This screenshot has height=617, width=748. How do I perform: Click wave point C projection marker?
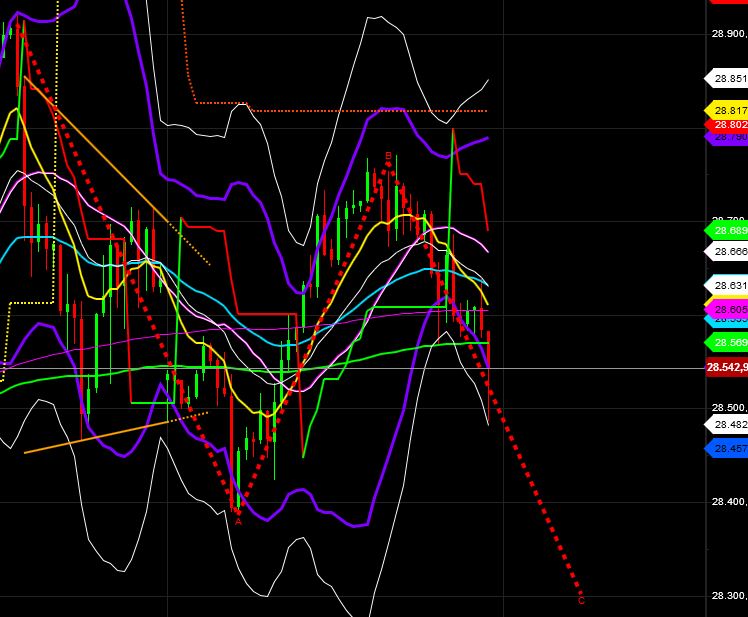tap(581, 600)
